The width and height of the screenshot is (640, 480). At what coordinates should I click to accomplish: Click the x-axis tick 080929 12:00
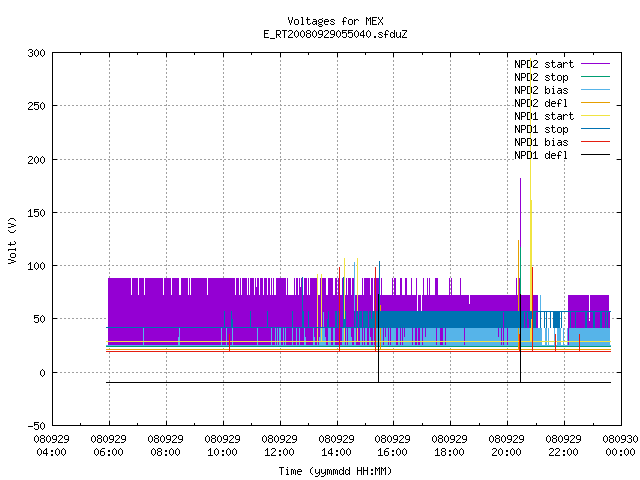pos(280,446)
